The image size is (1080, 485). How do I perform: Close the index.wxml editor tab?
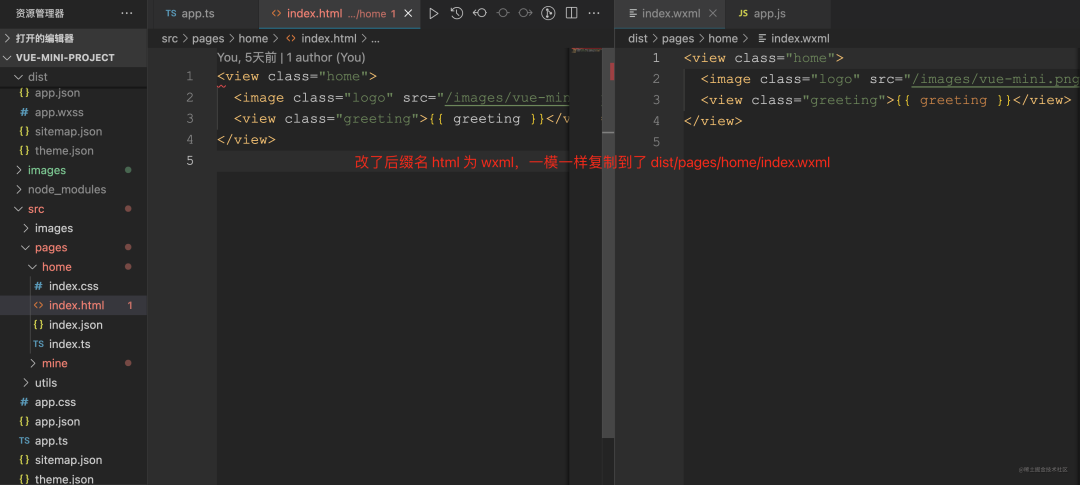713,14
